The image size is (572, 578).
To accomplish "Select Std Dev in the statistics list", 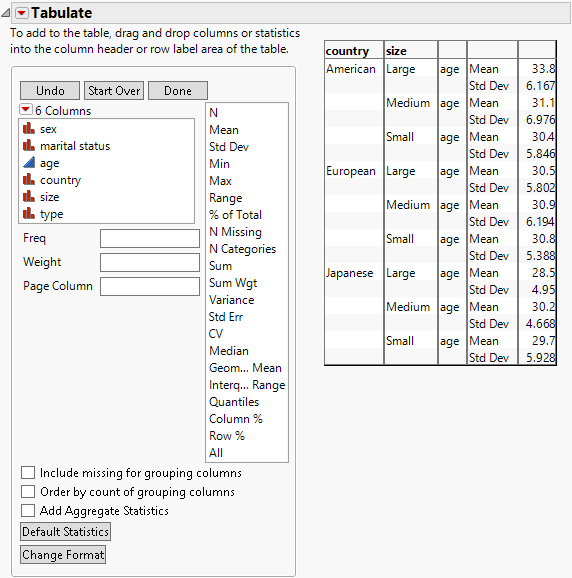I will point(229,147).
